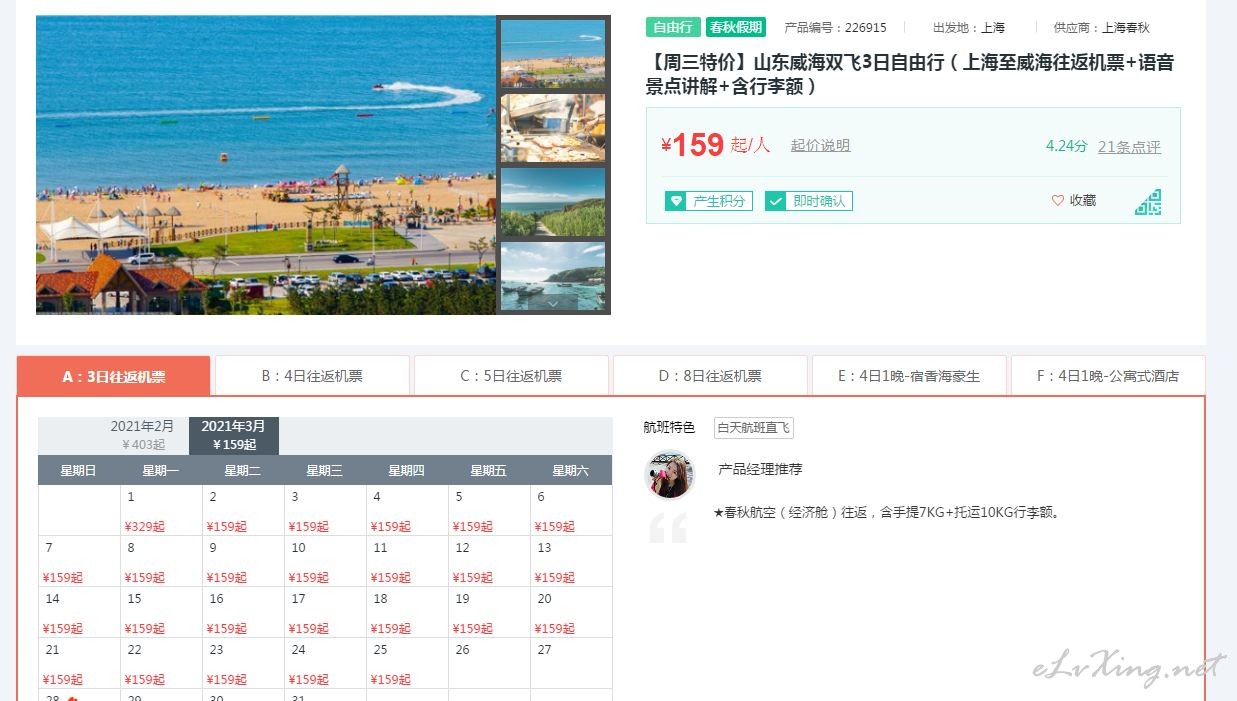Open the 21条点评 reviews link
This screenshot has width=1237, height=701.
[x=1129, y=147]
